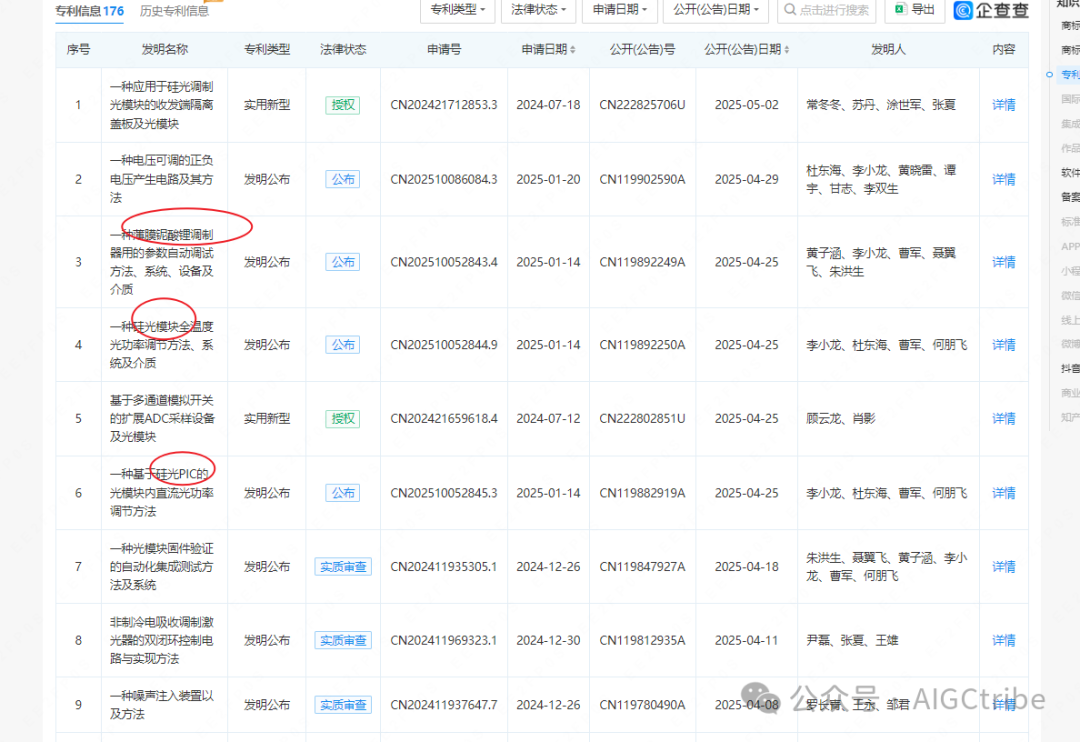Click publication number CN222825706U
The width and height of the screenshot is (1080, 742).
point(643,105)
